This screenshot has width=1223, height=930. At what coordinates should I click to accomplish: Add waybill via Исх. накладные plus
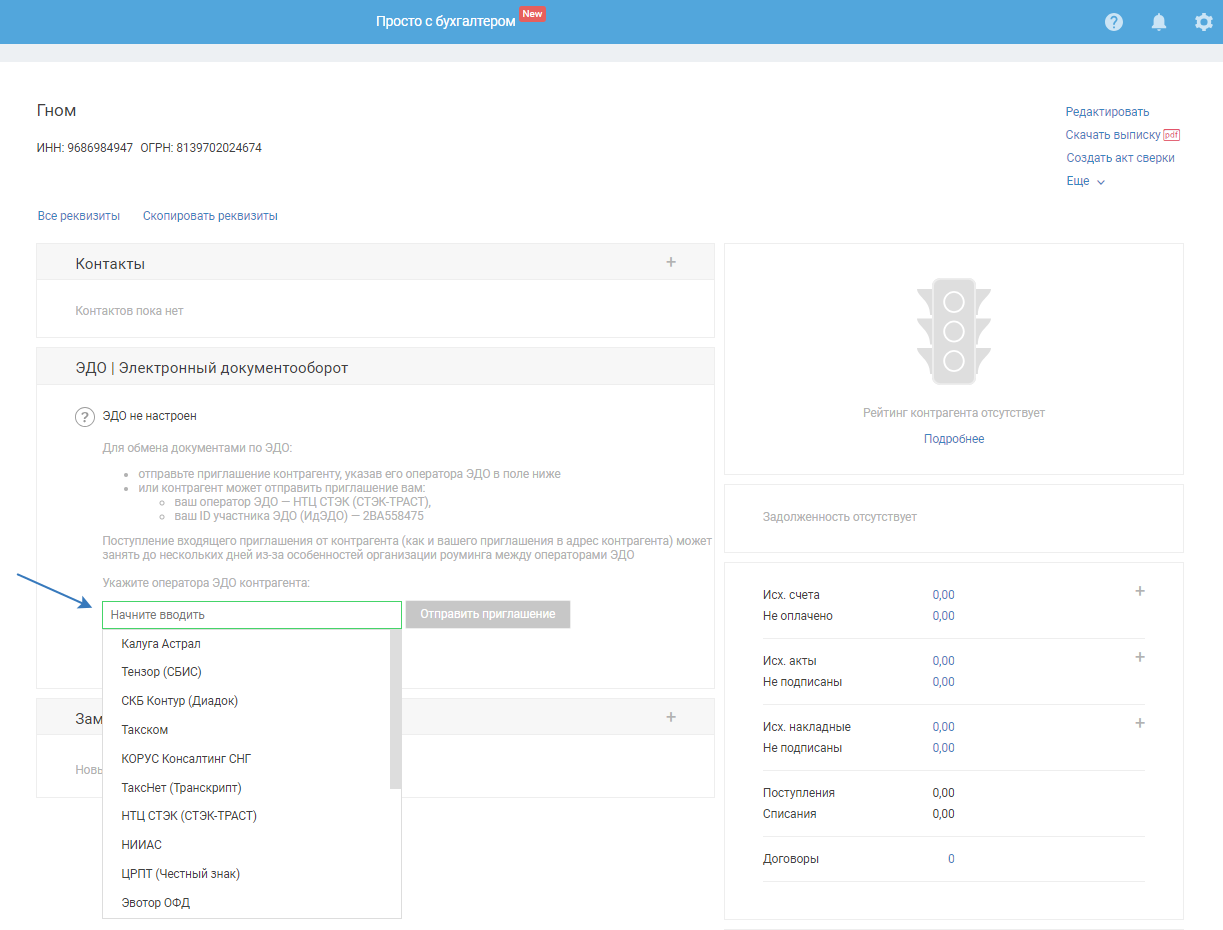(1140, 723)
